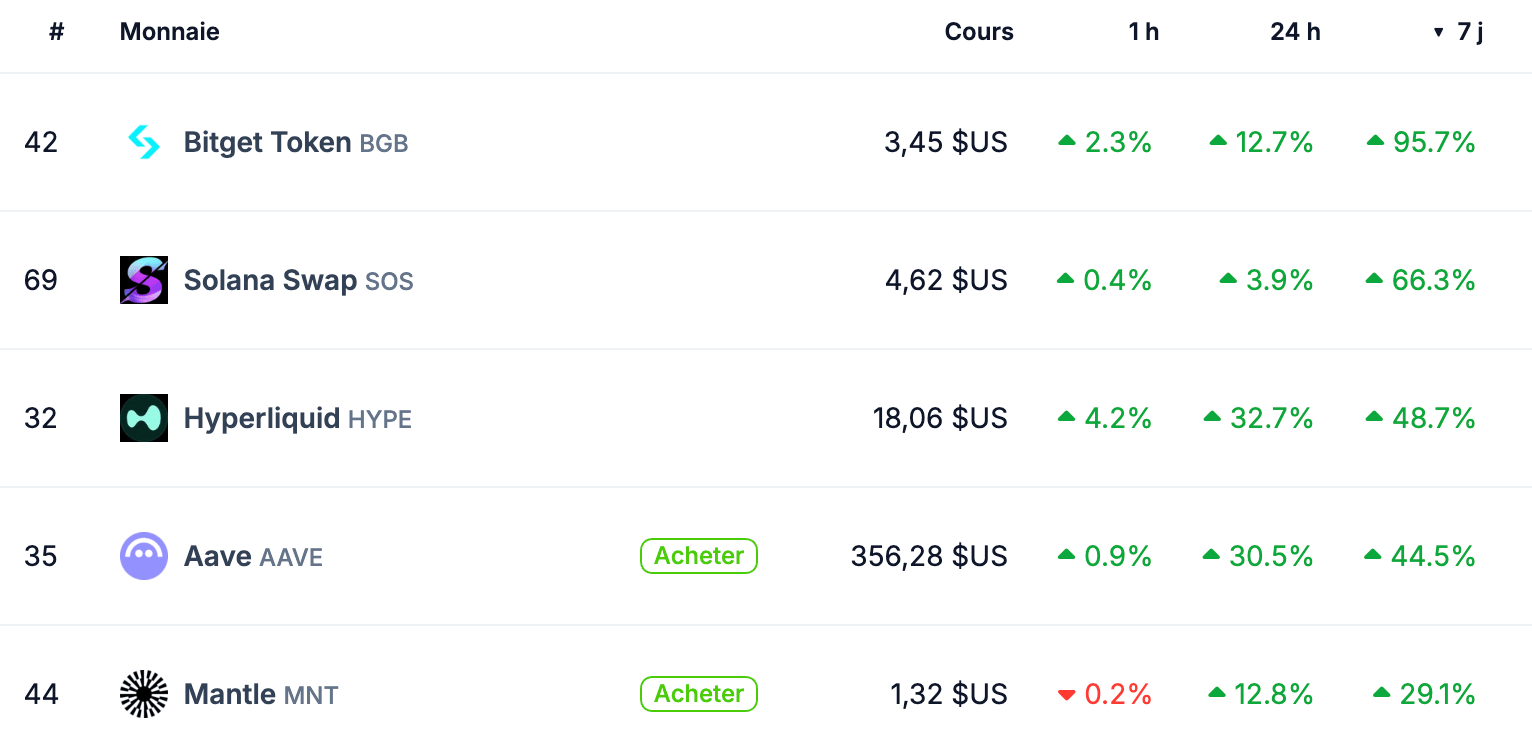Viewport: 1532px width, 756px height.
Task: Open the Bitget Token coin page
Action: tap(267, 142)
